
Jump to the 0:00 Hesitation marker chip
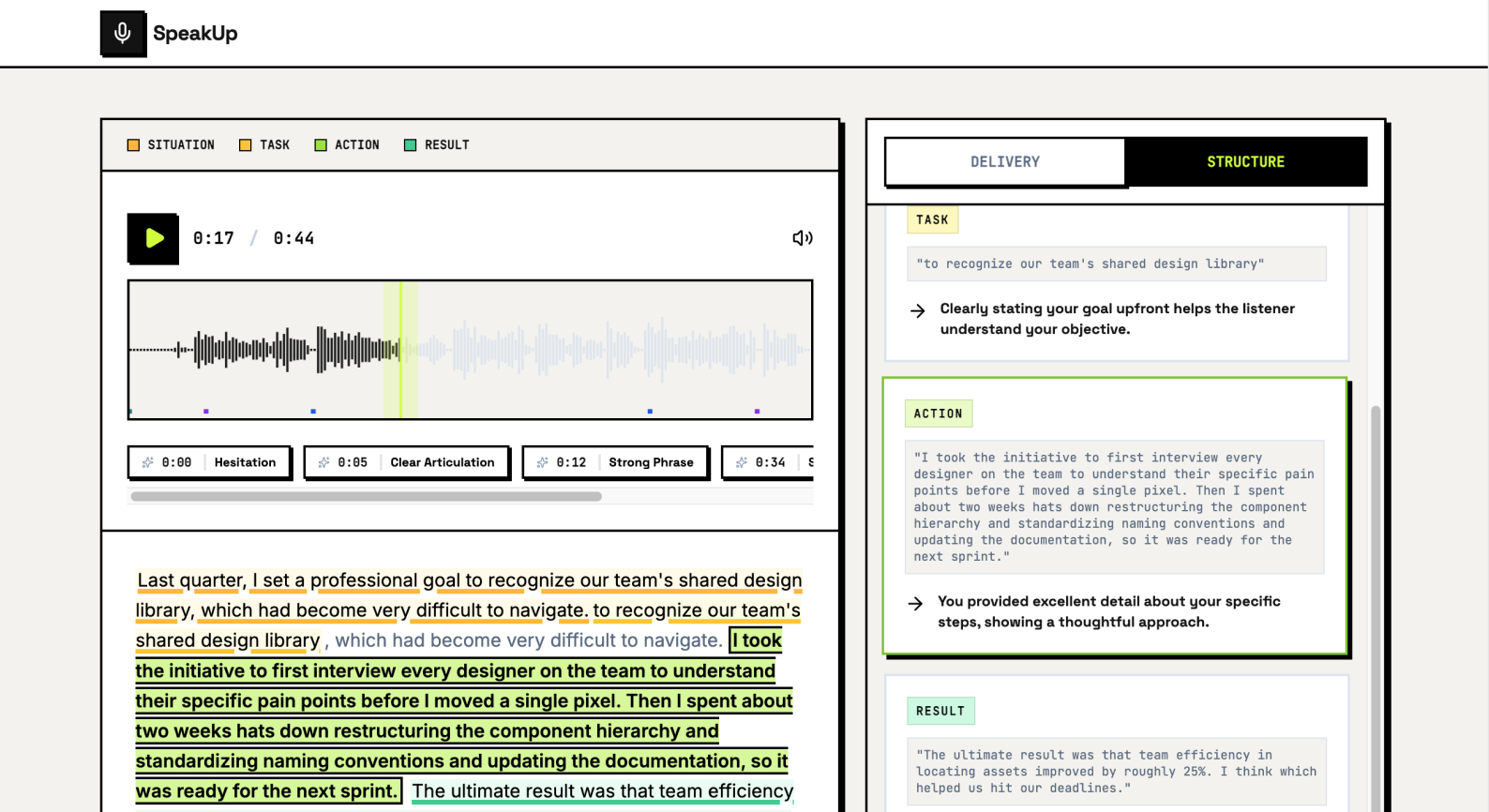tap(209, 462)
